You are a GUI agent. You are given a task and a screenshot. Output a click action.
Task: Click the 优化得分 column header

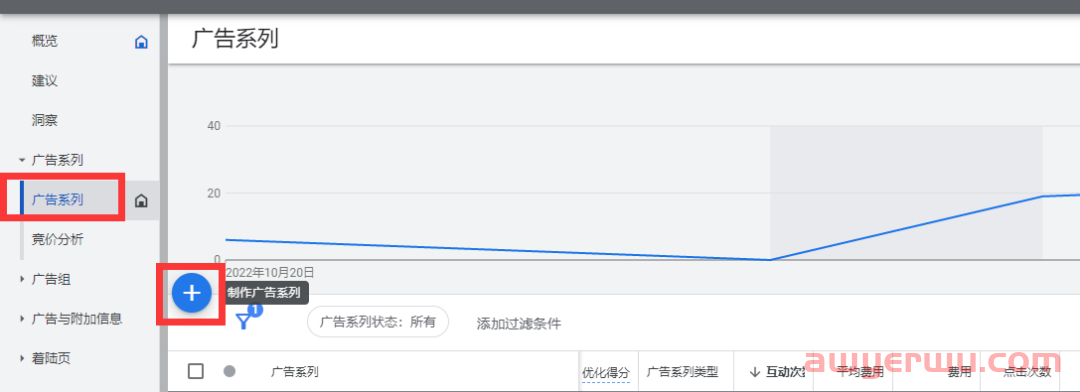[606, 372]
